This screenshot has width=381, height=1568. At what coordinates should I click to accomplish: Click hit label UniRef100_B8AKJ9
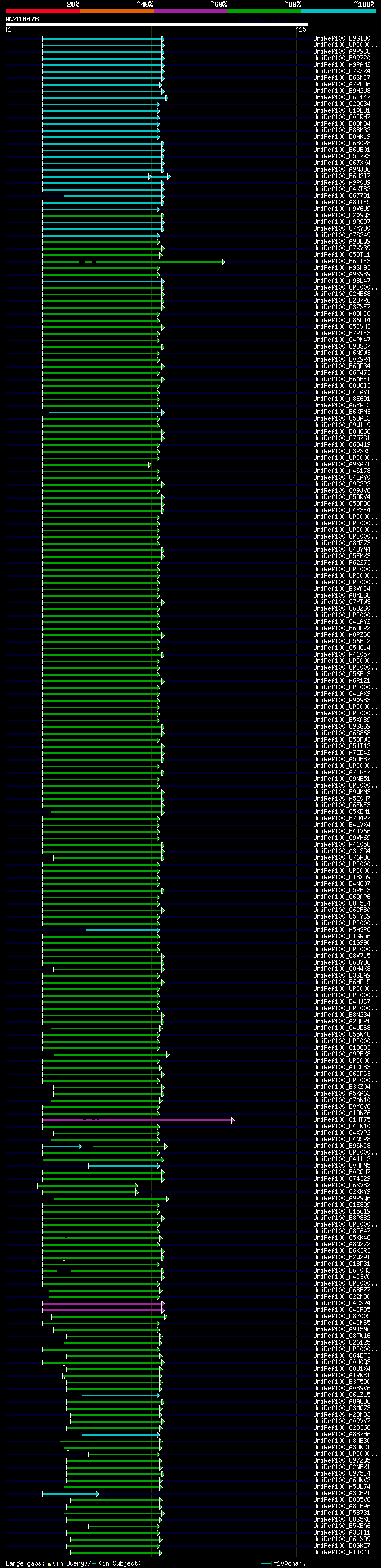(x=342, y=137)
